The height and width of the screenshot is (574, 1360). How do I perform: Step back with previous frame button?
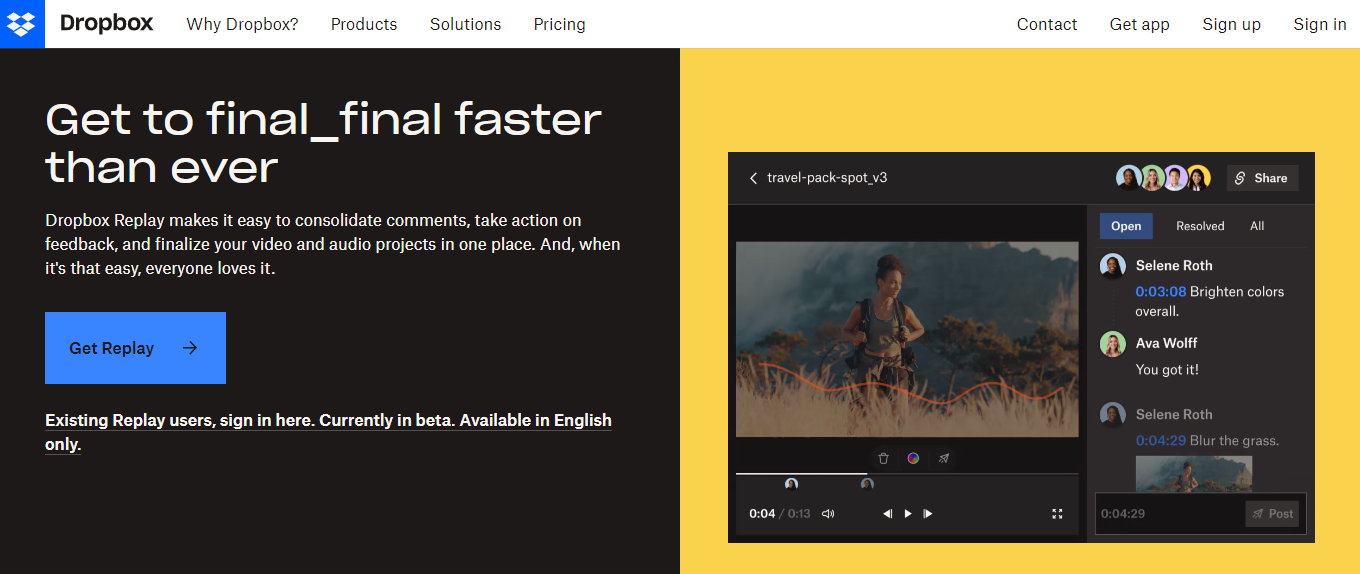tap(887, 514)
